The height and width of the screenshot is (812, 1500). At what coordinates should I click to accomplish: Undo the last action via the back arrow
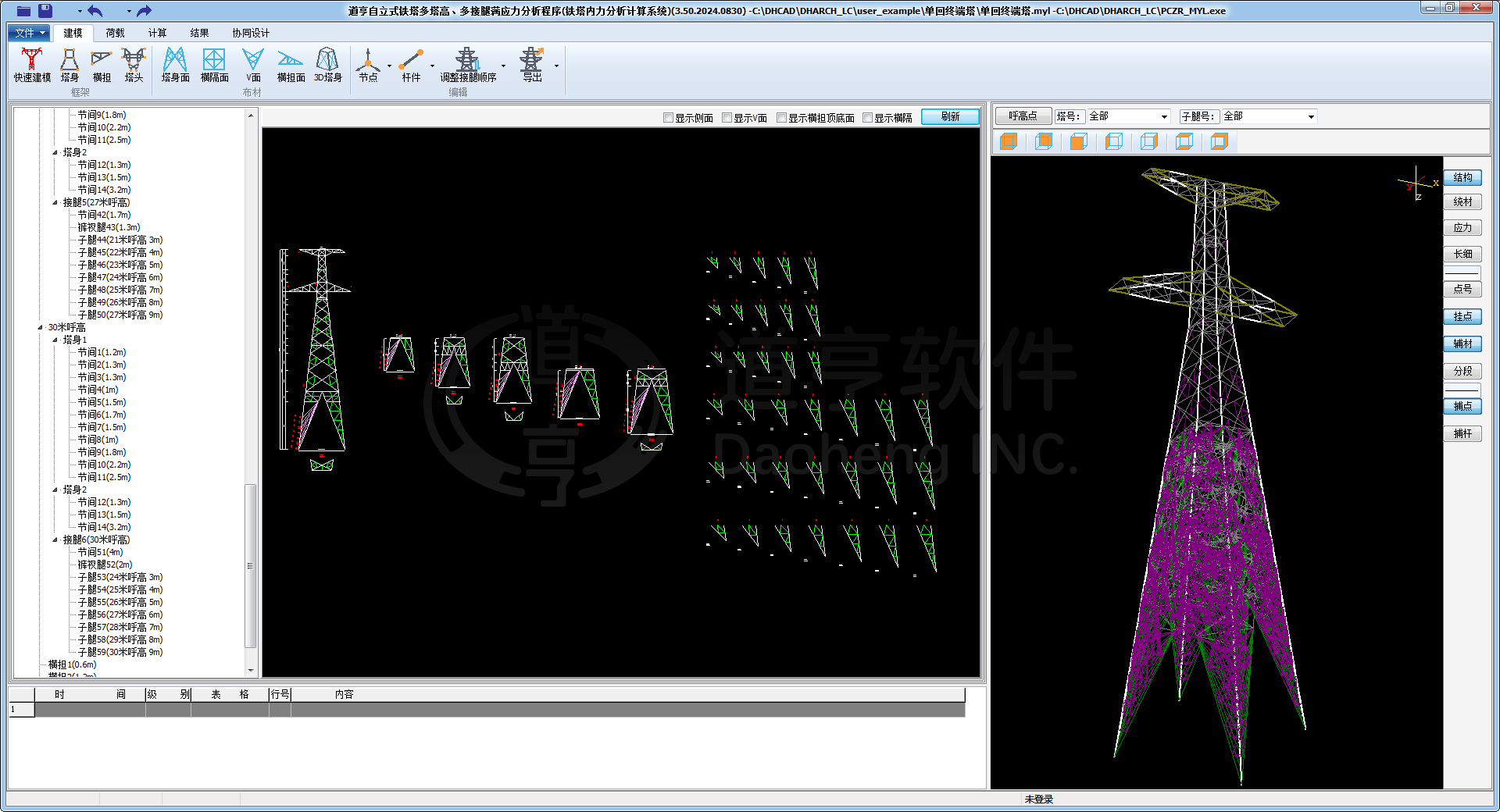95,11
